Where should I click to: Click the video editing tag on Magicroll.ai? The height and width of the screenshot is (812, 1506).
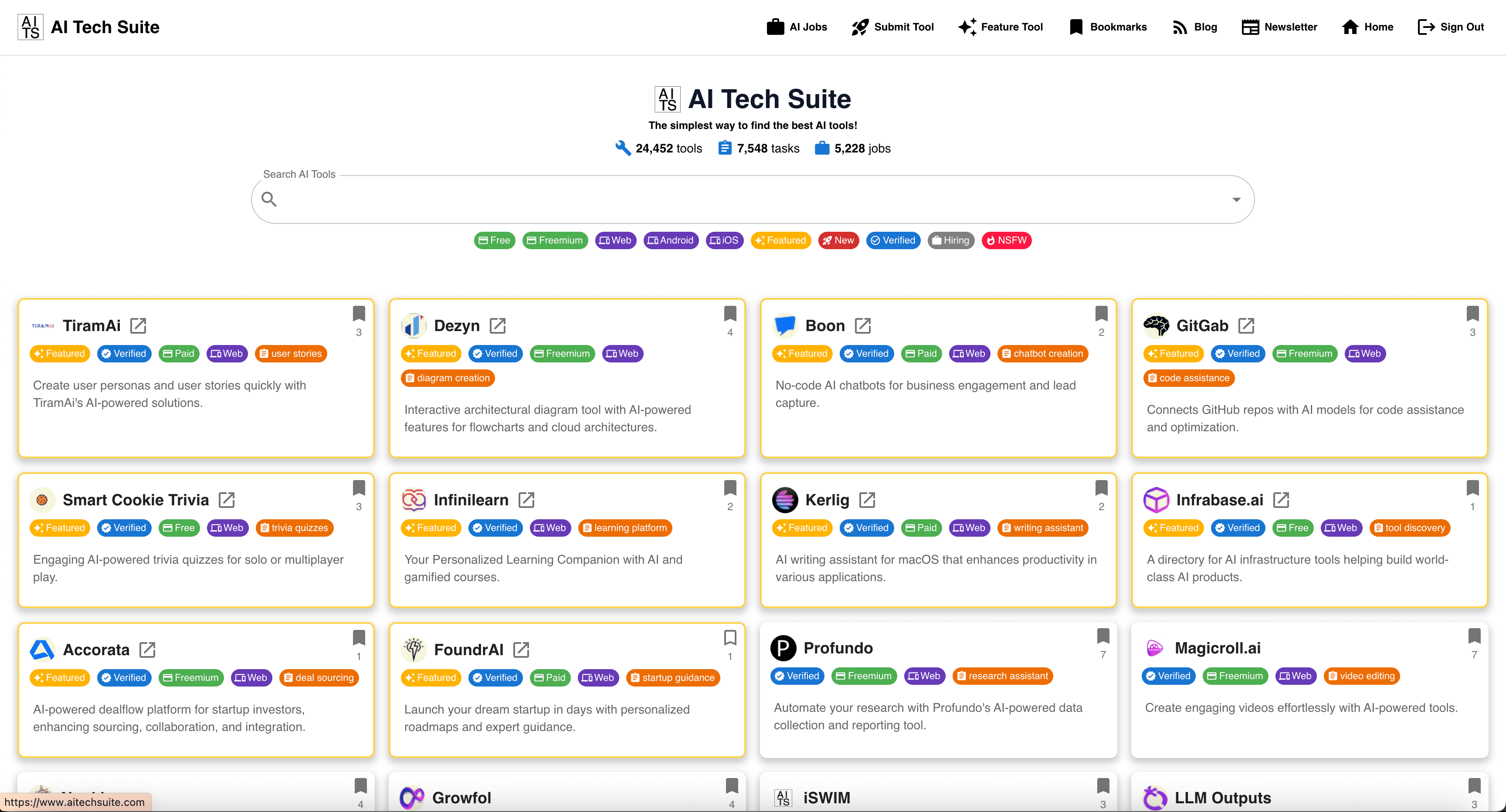pyautogui.click(x=1362, y=676)
